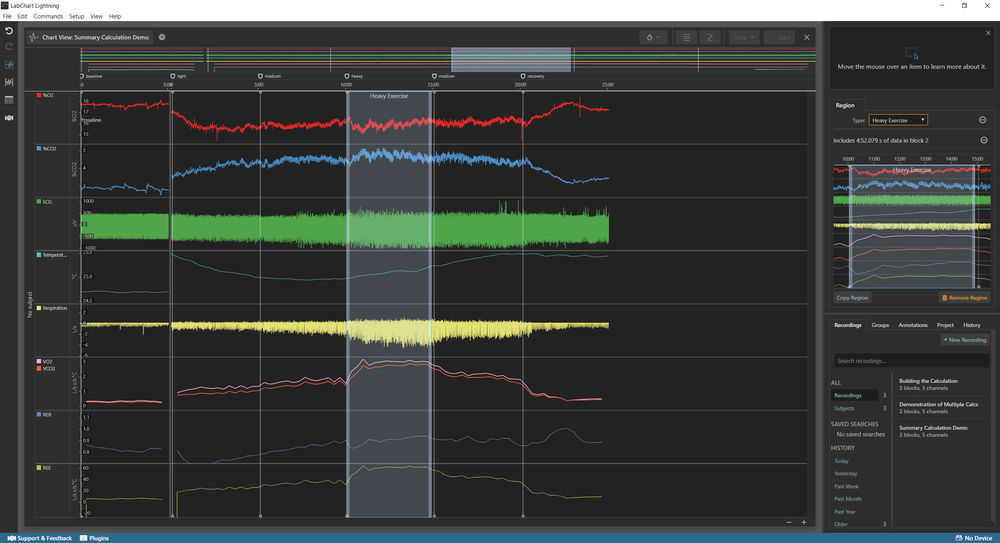Click the highlighted overview window in navigator strip
Screen dimensions: 1000x543
tap(511, 59)
